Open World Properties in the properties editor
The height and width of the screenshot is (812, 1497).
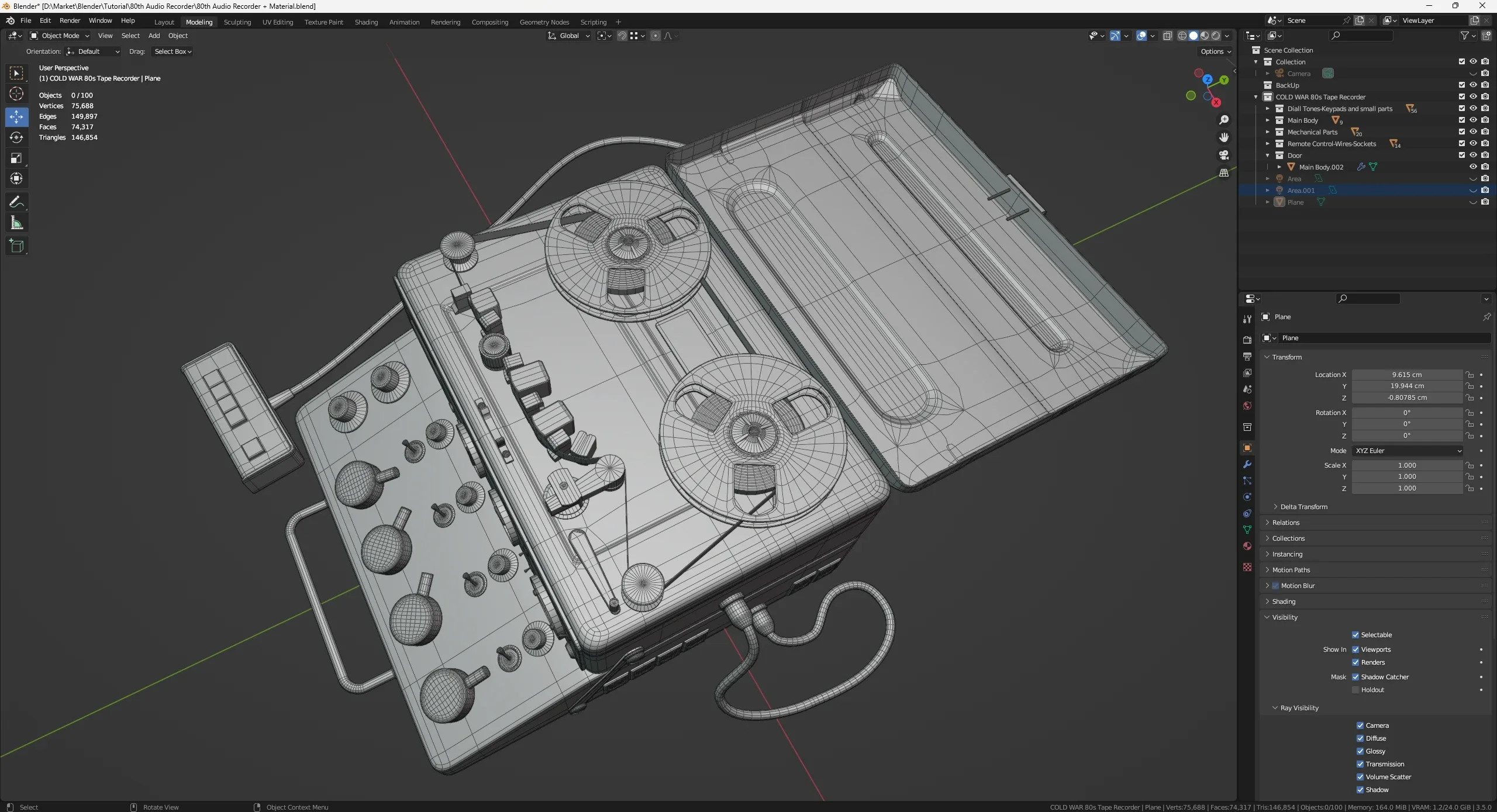tap(1247, 406)
